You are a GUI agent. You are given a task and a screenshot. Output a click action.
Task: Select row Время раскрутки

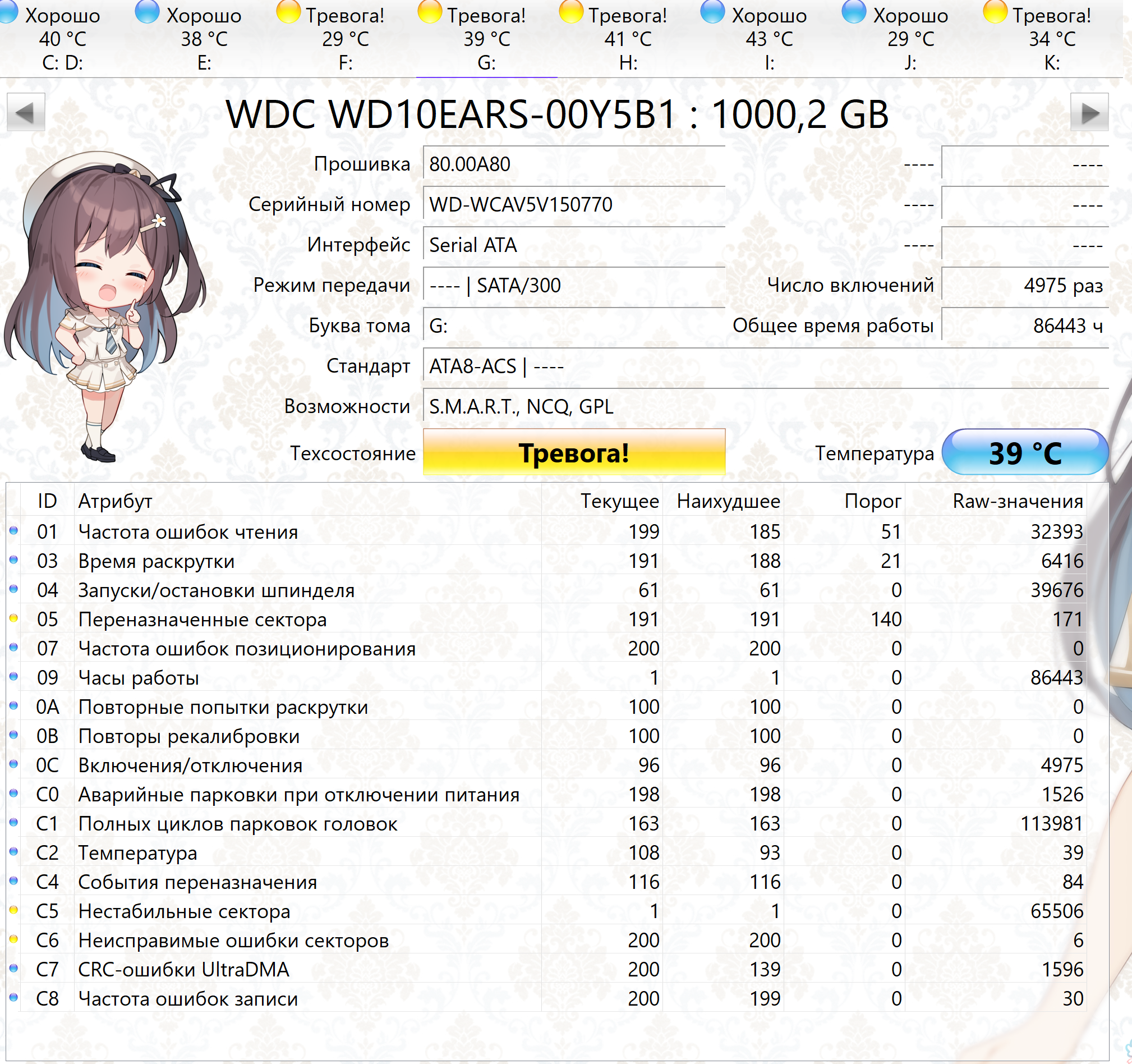tap(546, 561)
